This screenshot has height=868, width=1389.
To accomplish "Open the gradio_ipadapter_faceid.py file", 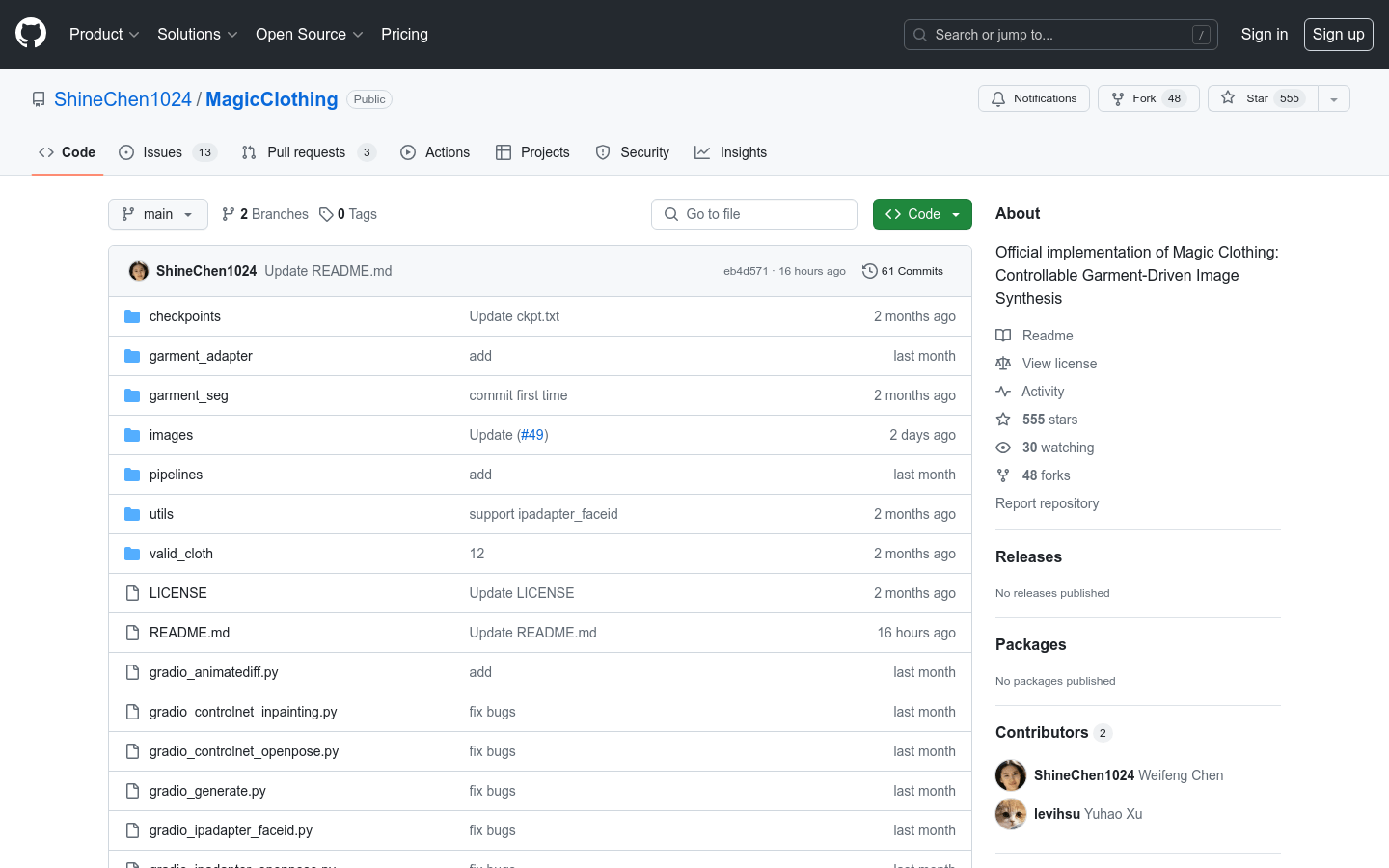I will coord(231,830).
